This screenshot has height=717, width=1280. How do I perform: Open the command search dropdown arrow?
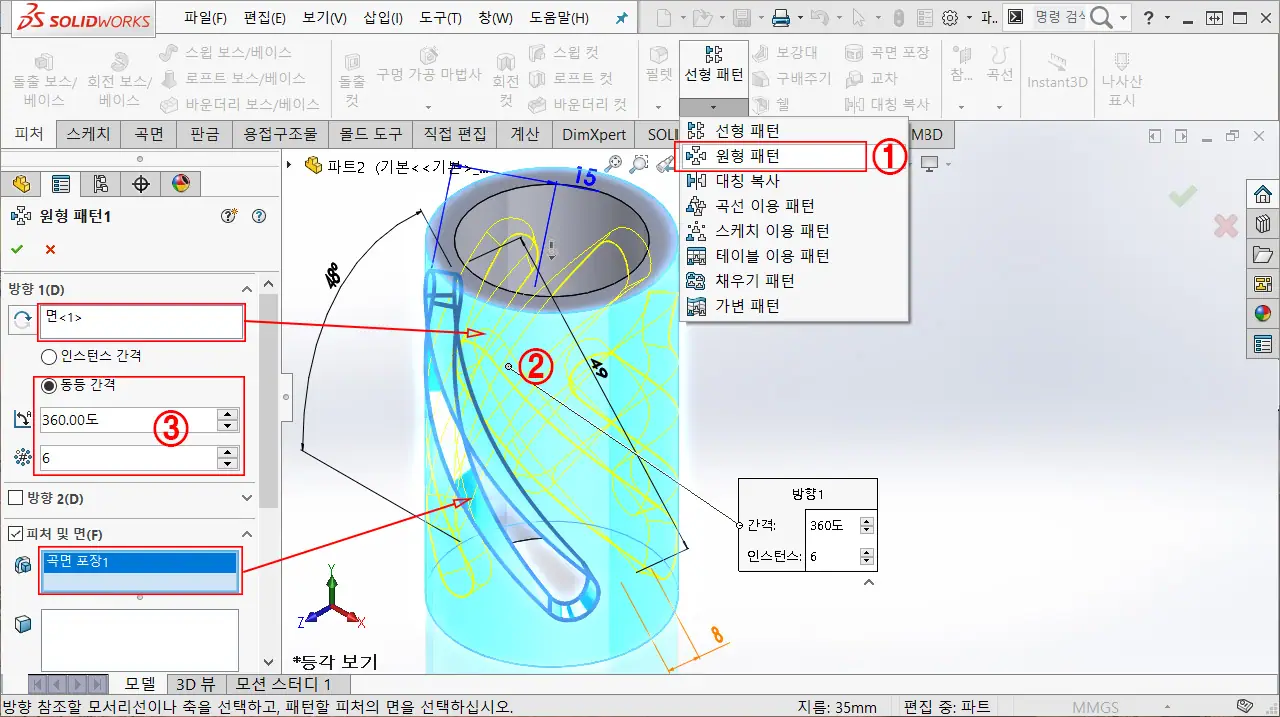coord(1124,19)
